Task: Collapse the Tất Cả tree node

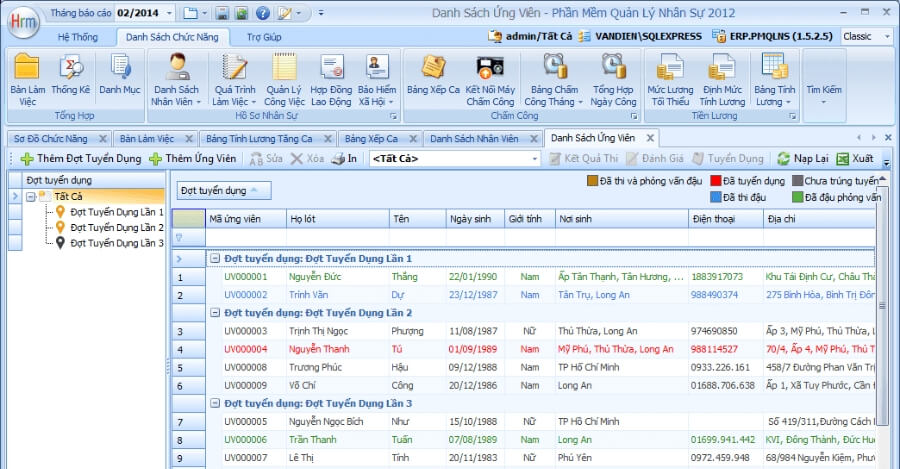Action: point(32,197)
